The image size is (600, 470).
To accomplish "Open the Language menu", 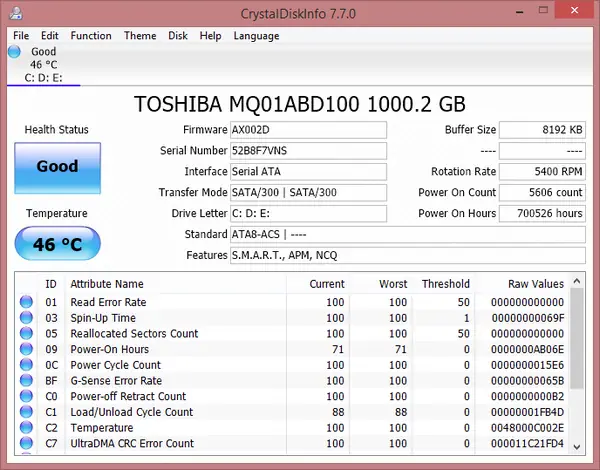I will pos(256,36).
